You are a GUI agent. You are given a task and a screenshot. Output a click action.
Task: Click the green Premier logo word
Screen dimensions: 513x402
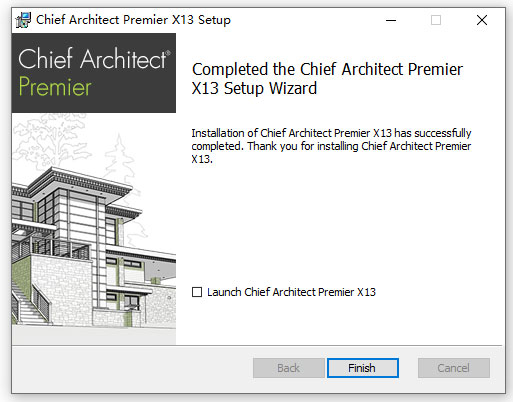pos(55,87)
